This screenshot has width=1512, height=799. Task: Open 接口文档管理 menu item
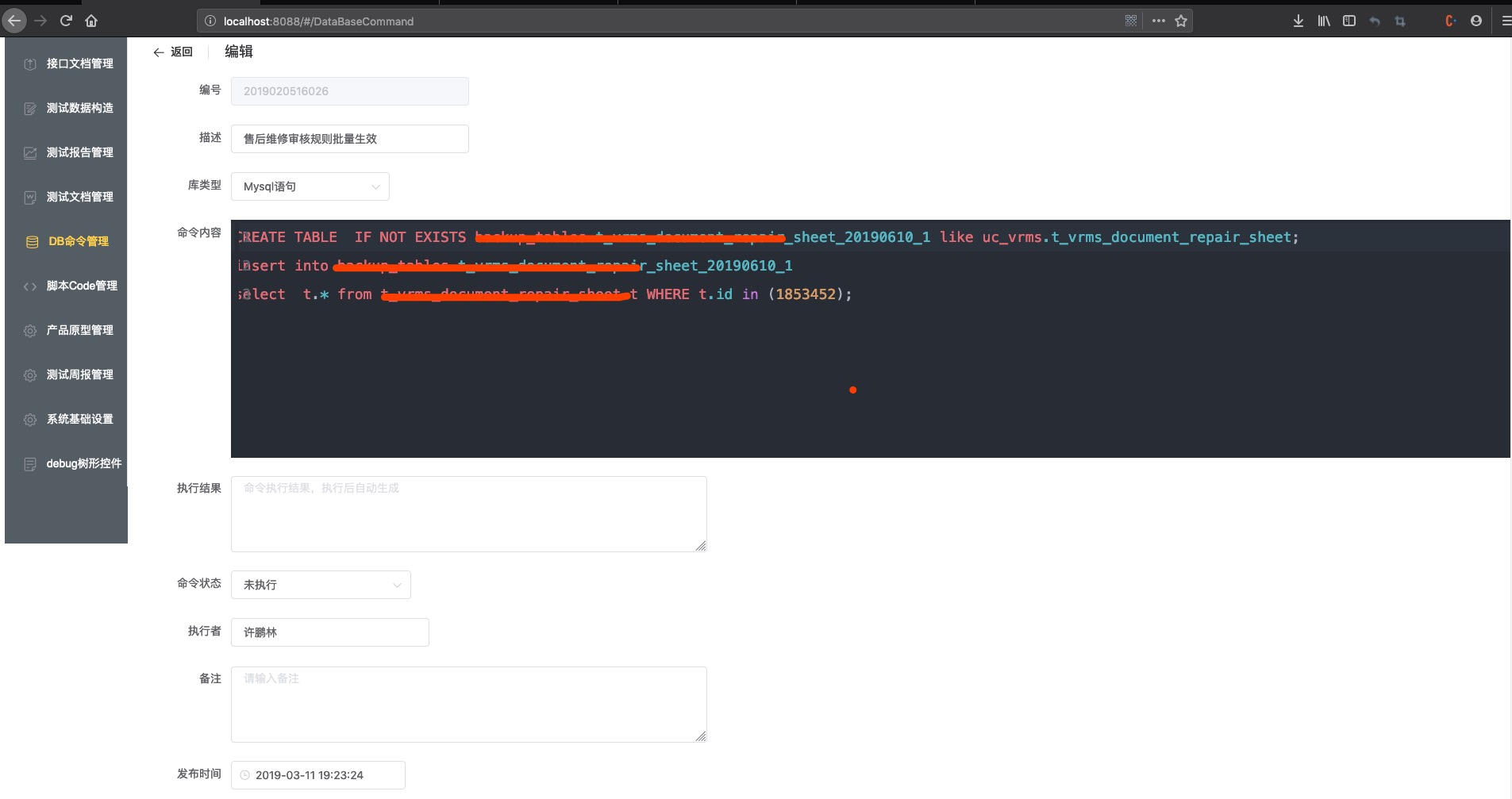coord(66,63)
